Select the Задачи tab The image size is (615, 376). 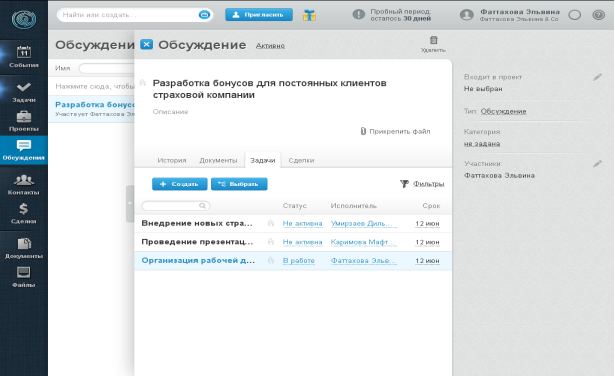tap(263, 160)
